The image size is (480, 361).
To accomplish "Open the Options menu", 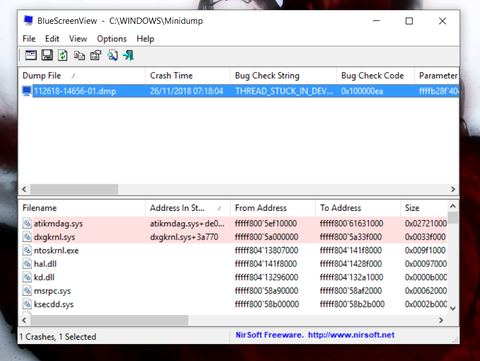I will click(112, 39).
